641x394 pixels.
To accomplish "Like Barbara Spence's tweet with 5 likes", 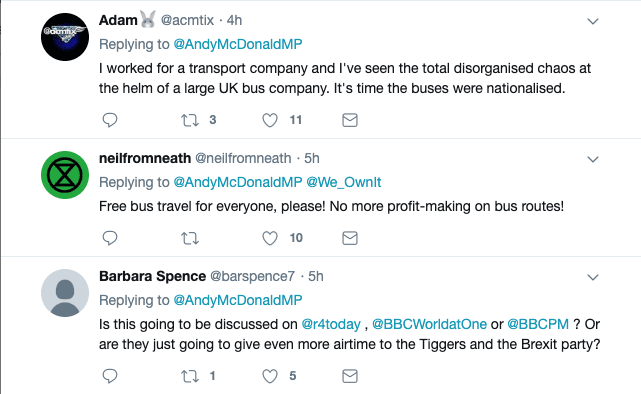I will 270,376.
